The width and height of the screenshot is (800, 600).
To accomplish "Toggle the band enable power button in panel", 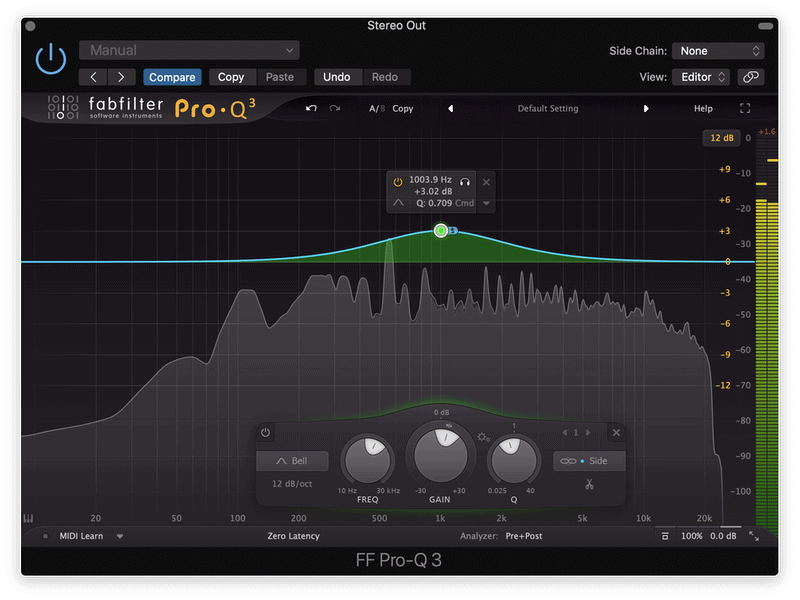I will (265, 433).
